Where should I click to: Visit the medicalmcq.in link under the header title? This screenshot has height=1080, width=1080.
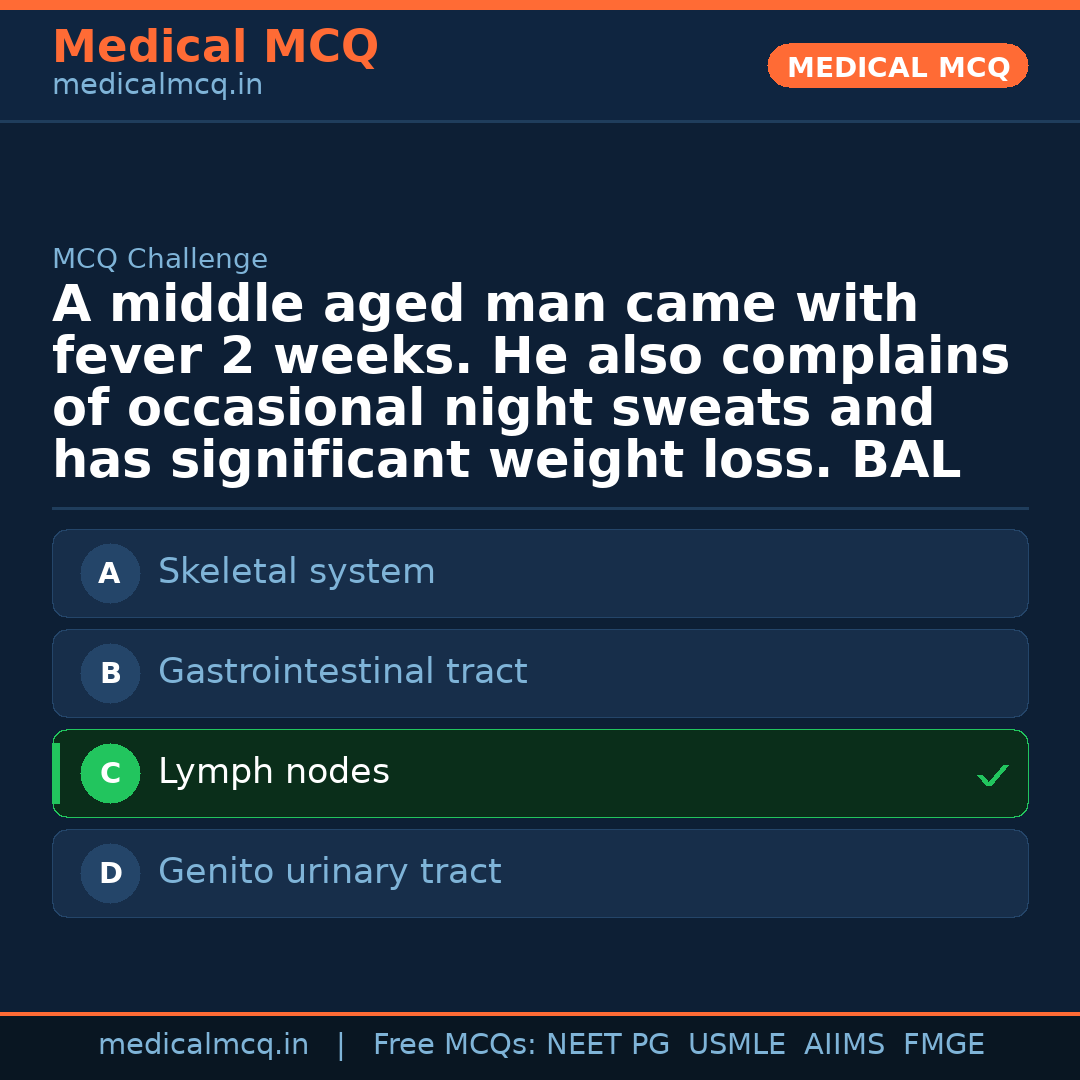(157, 86)
